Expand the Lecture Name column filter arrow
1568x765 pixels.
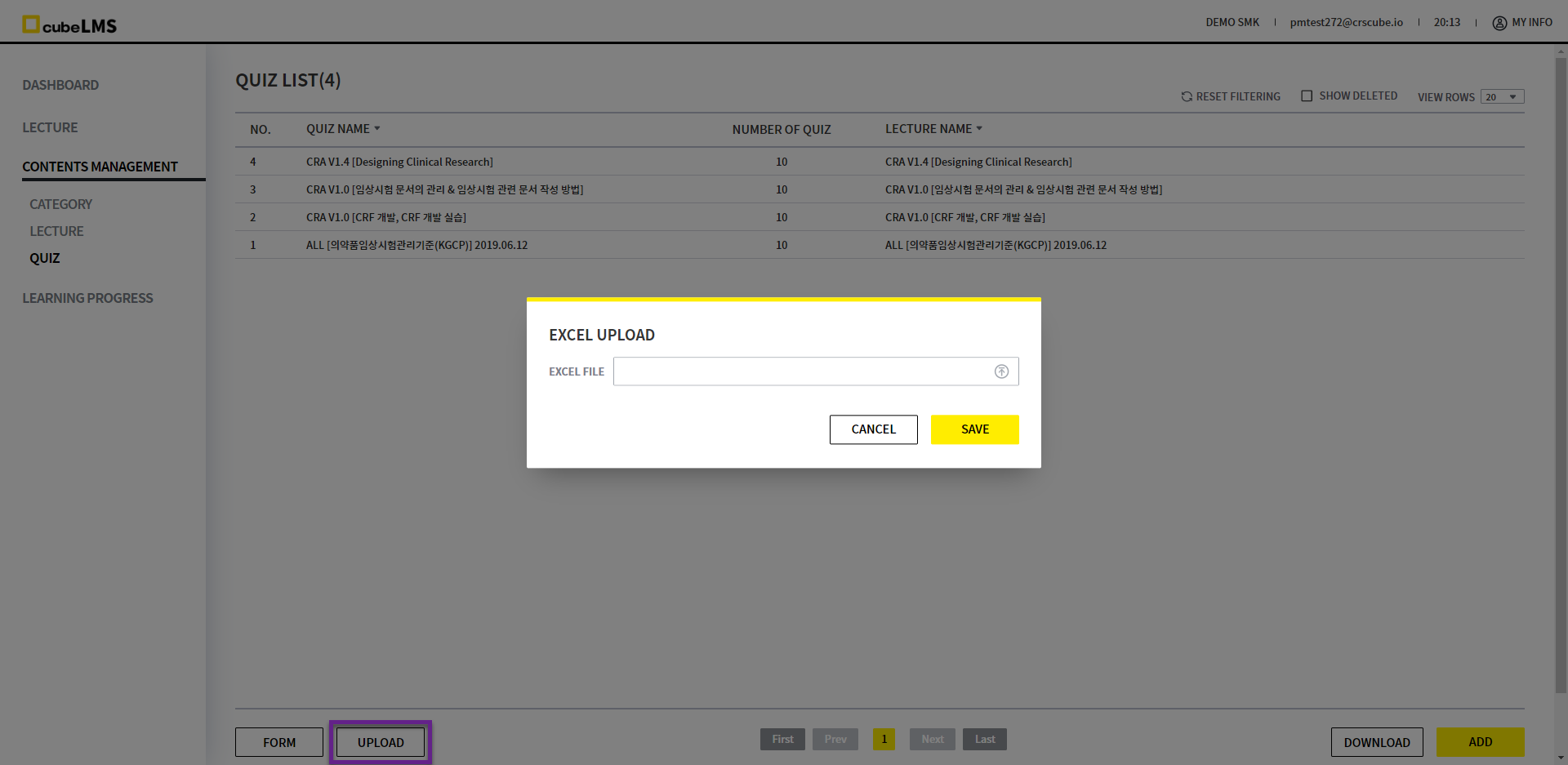point(979,128)
